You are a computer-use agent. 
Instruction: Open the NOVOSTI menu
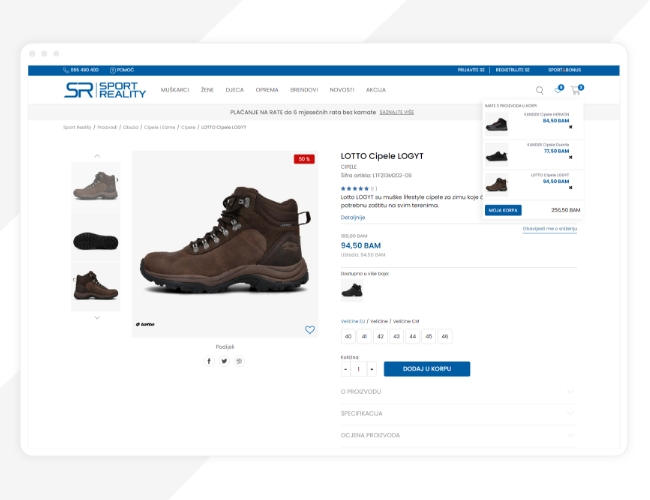(x=342, y=90)
